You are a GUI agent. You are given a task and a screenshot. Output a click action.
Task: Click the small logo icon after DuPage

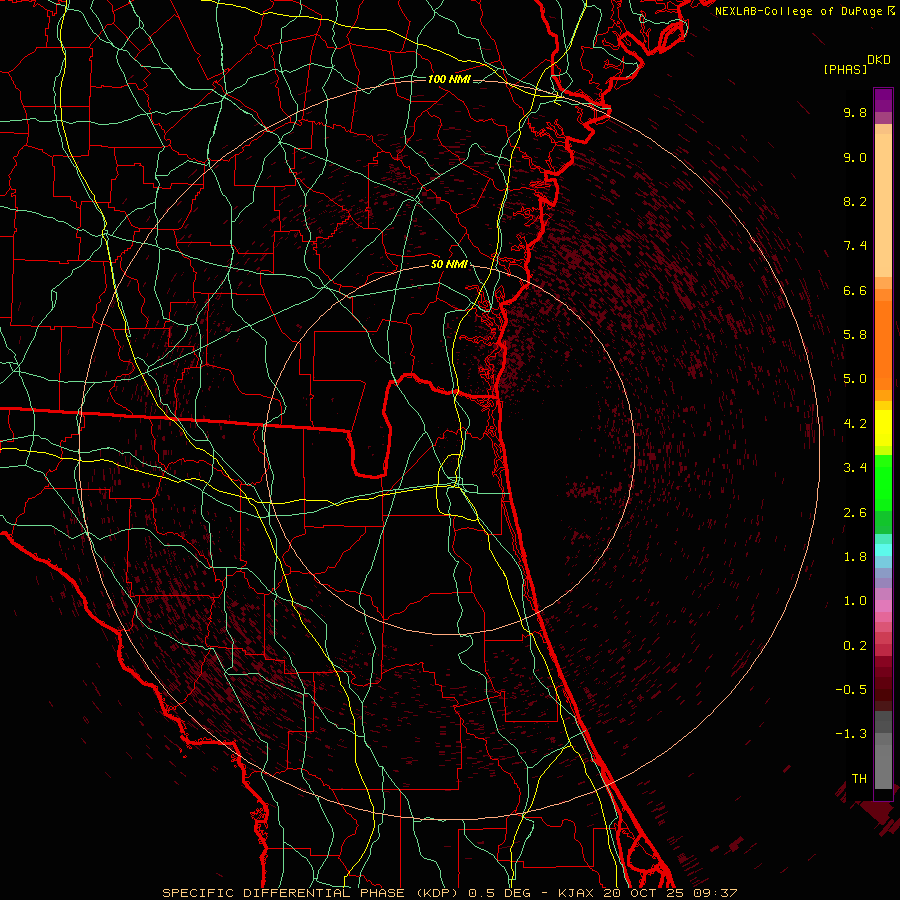click(x=891, y=10)
